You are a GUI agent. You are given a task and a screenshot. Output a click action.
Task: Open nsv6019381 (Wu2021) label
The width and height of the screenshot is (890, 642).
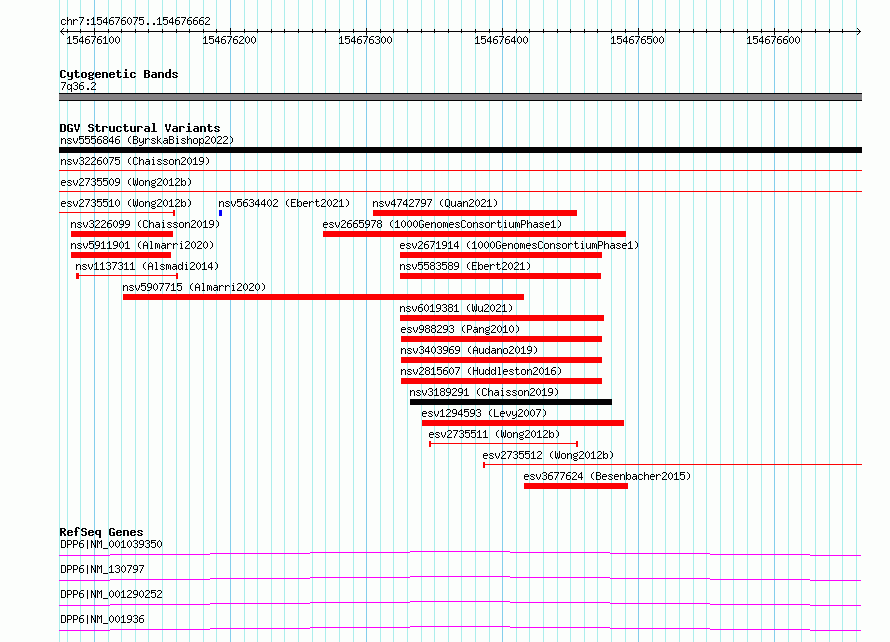456,308
